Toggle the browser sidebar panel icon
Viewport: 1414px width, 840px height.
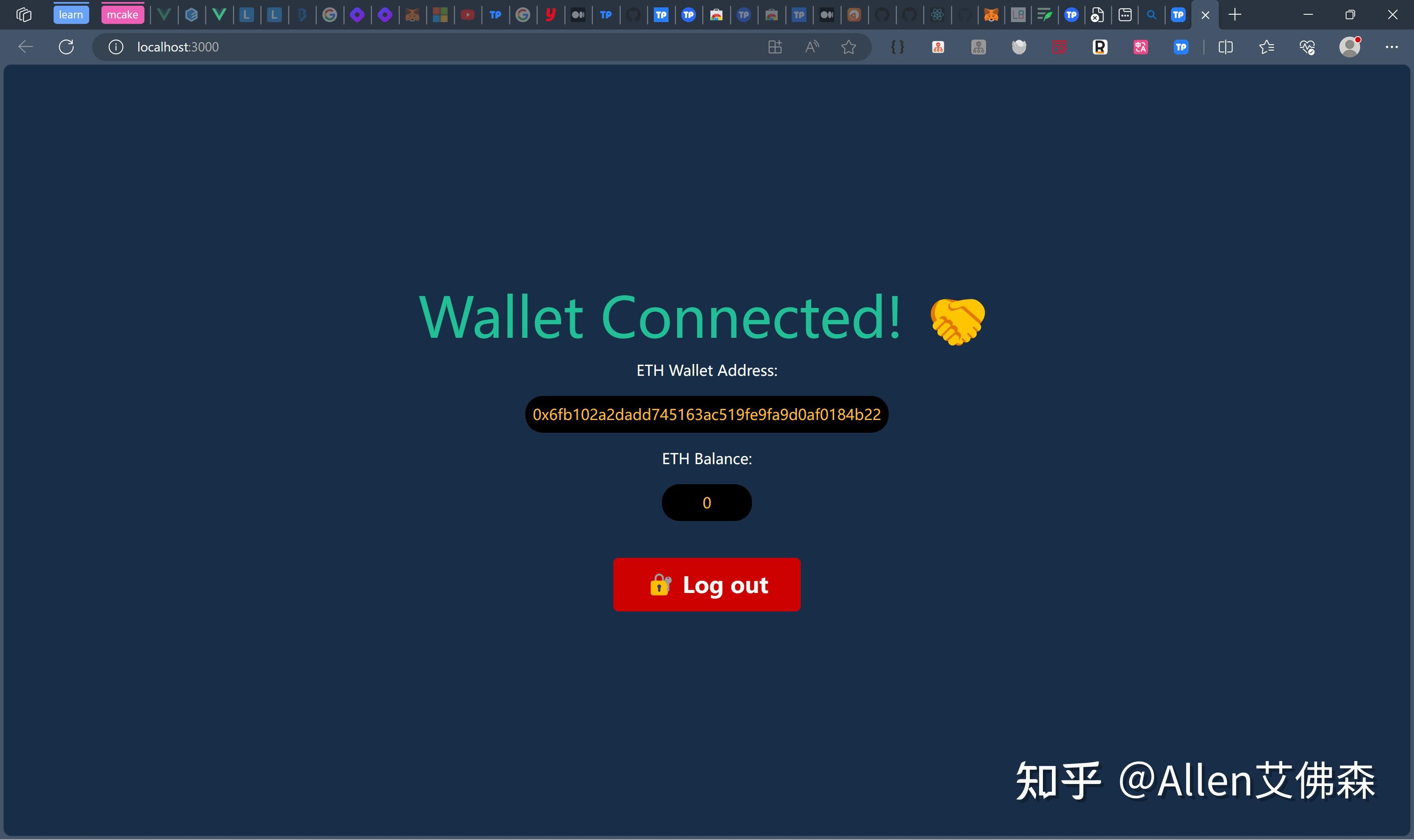1225,47
